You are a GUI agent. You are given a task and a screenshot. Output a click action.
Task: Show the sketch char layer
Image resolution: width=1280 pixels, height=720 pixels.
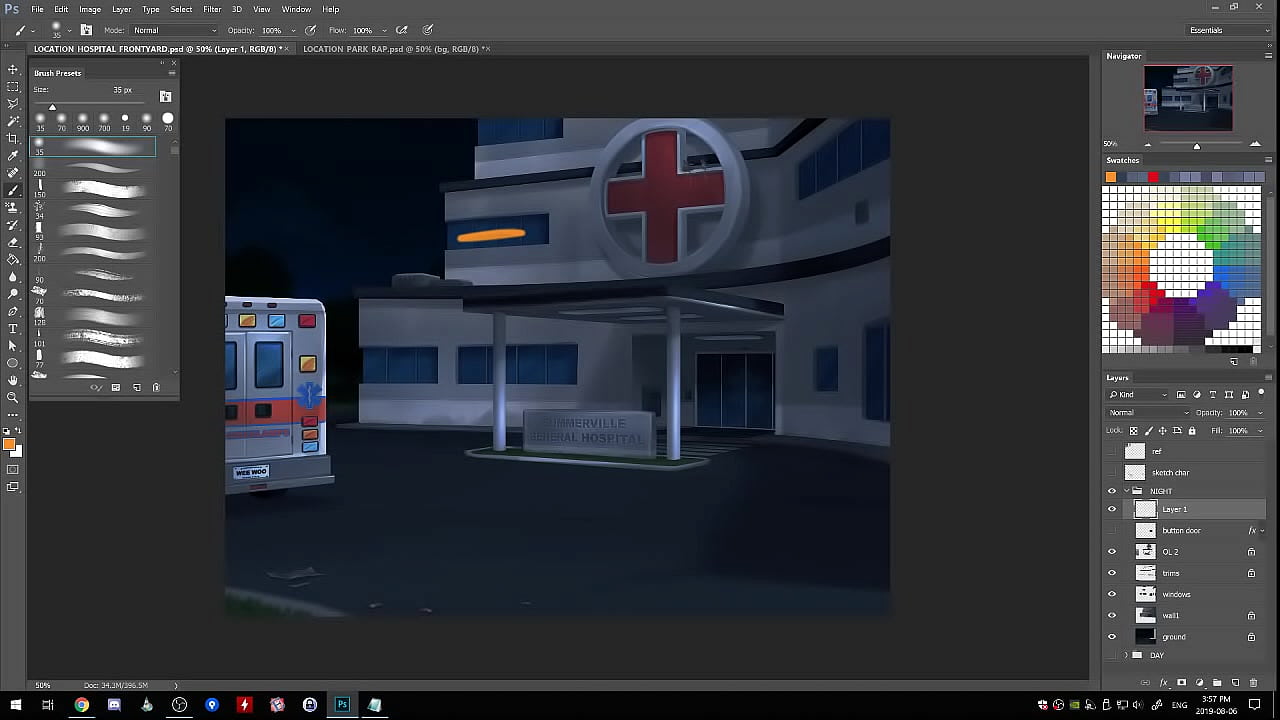point(1112,472)
